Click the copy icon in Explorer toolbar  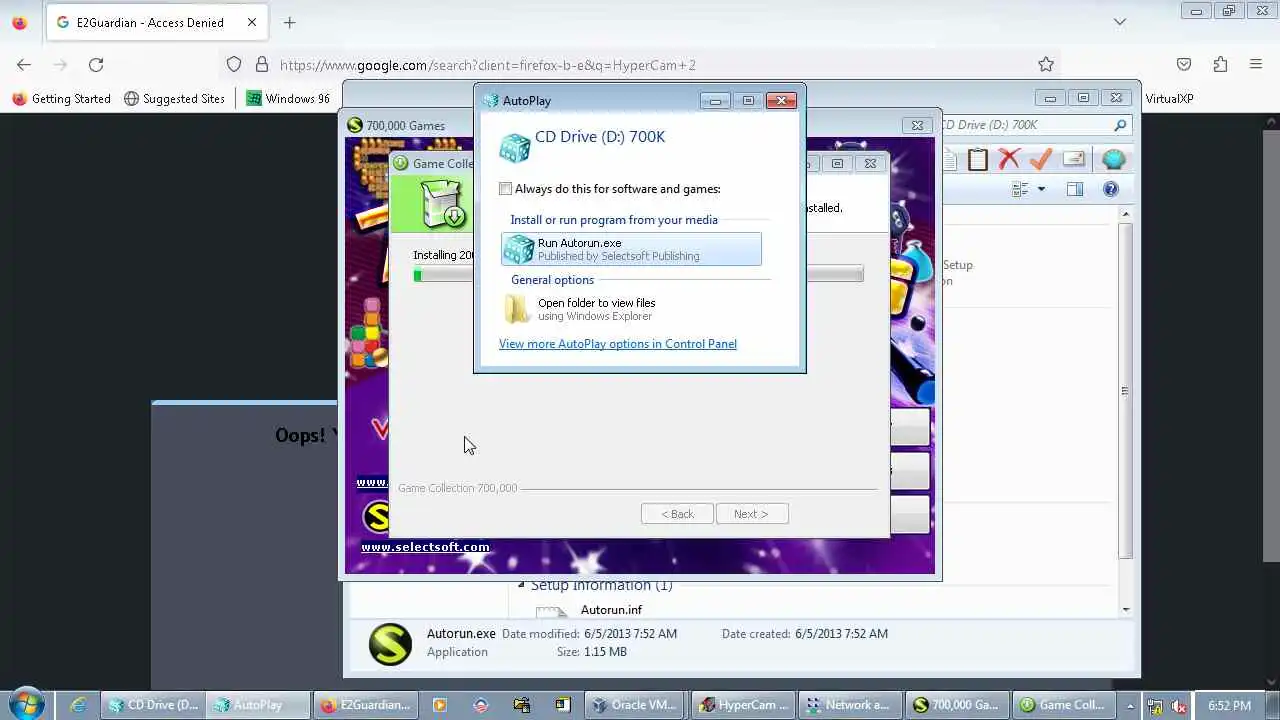(x=950, y=160)
